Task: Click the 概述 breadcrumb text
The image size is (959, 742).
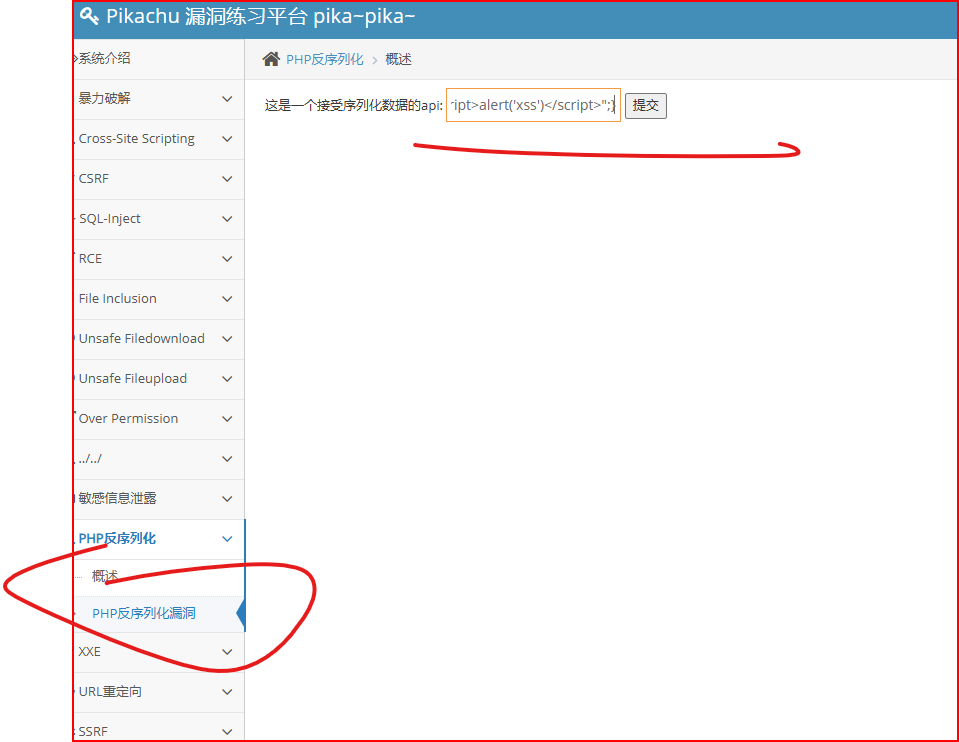Action: (398, 59)
